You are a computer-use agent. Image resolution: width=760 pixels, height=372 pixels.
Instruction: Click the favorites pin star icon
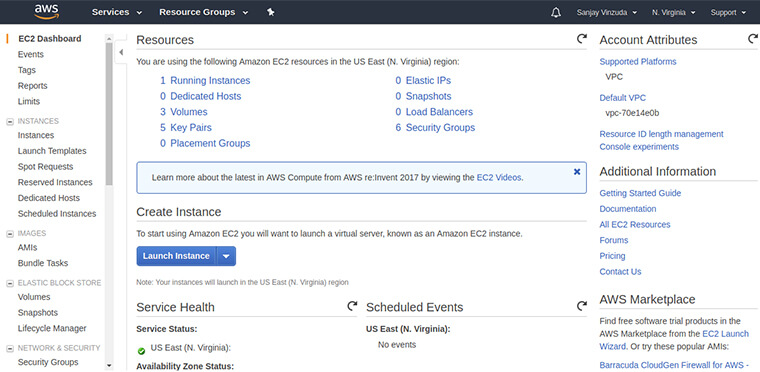(x=271, y=12)
